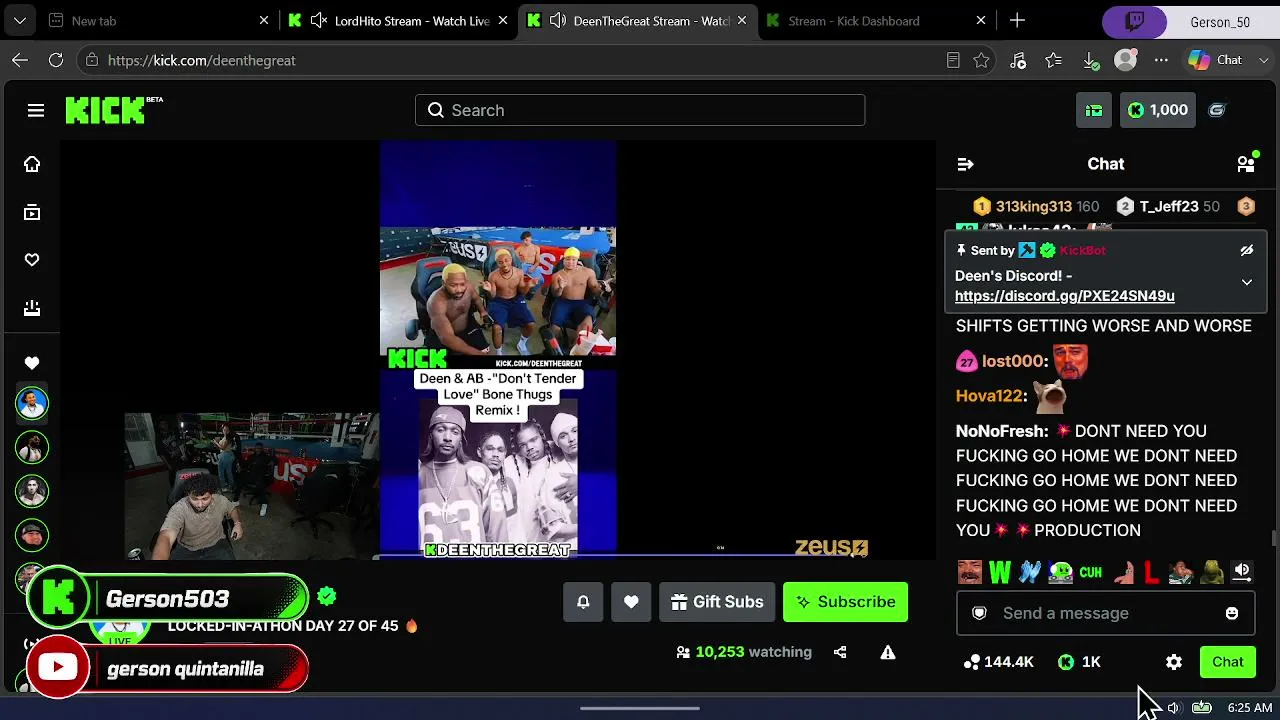Viewport: 1280px width, 720px height.
Task: Gift subs to the channel
Action: pos(717,602)
